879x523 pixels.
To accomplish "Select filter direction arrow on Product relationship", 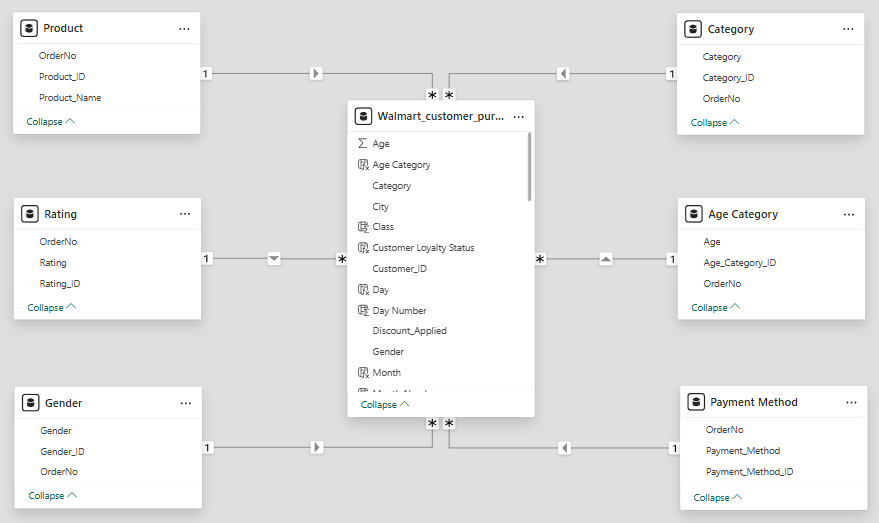I will pos(316,73).
